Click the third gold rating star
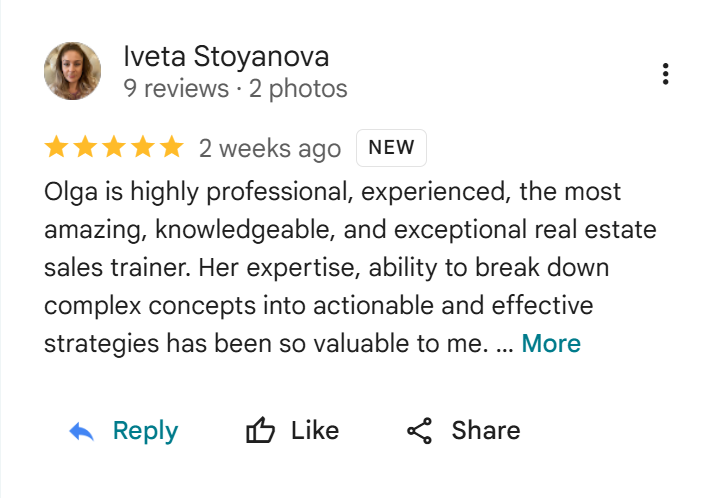 tap(114, 148)
